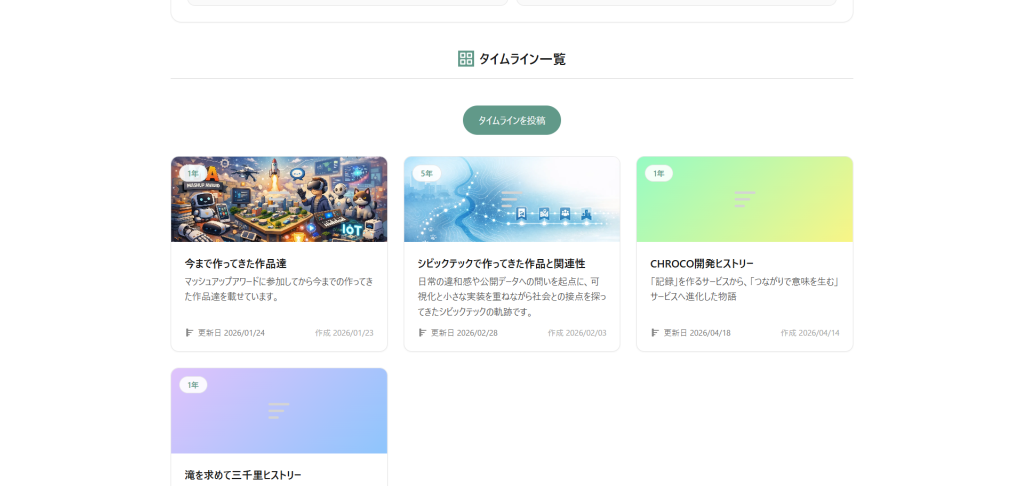Click description text of CHROCO開発ヒストリー card
This screenshot has height=486, width=1024.
point(744,289)
